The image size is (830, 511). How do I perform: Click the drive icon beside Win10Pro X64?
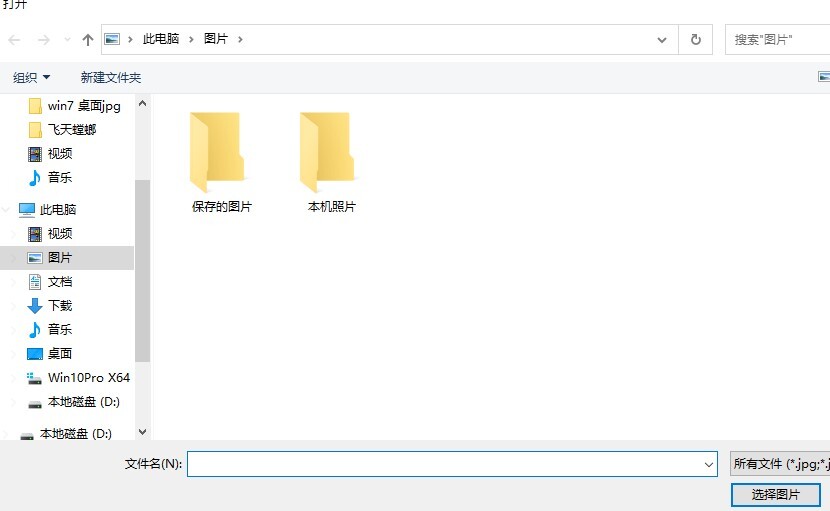point(34,378)
